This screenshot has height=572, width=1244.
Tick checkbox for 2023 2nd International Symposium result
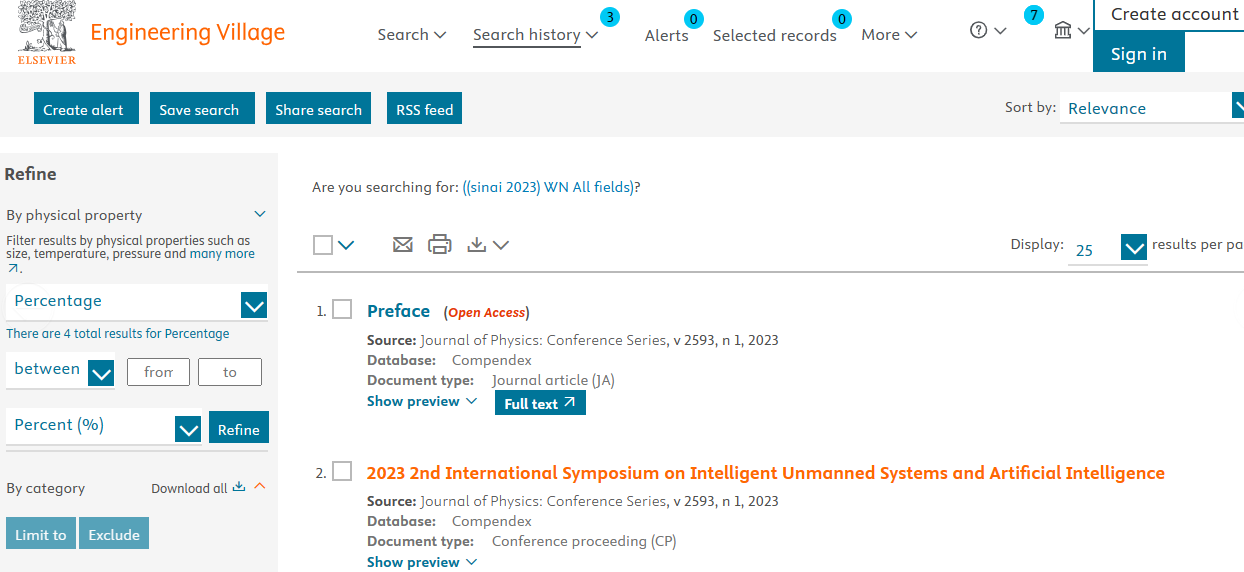342,471
